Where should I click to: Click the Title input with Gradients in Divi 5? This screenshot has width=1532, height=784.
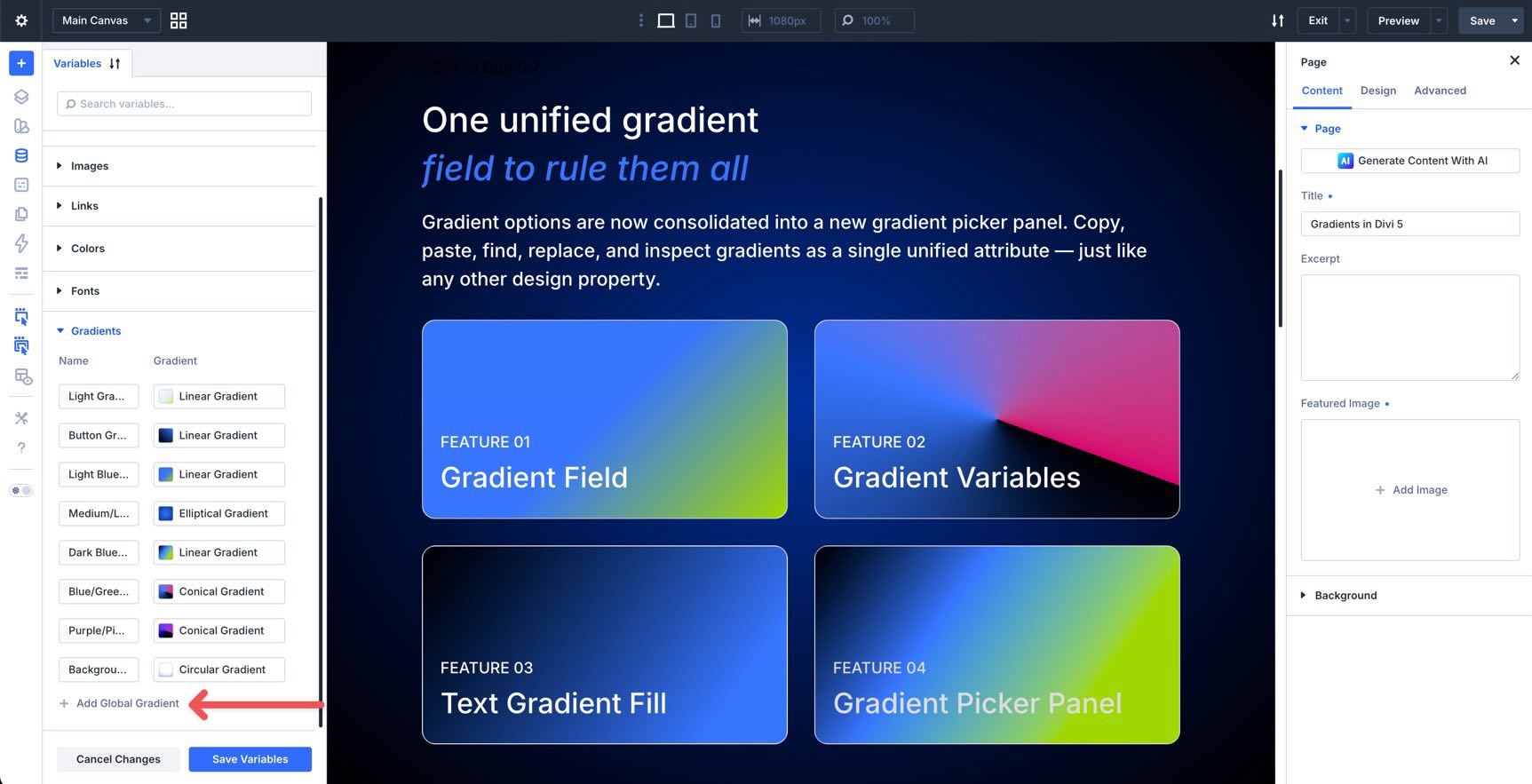[1409, 224]
